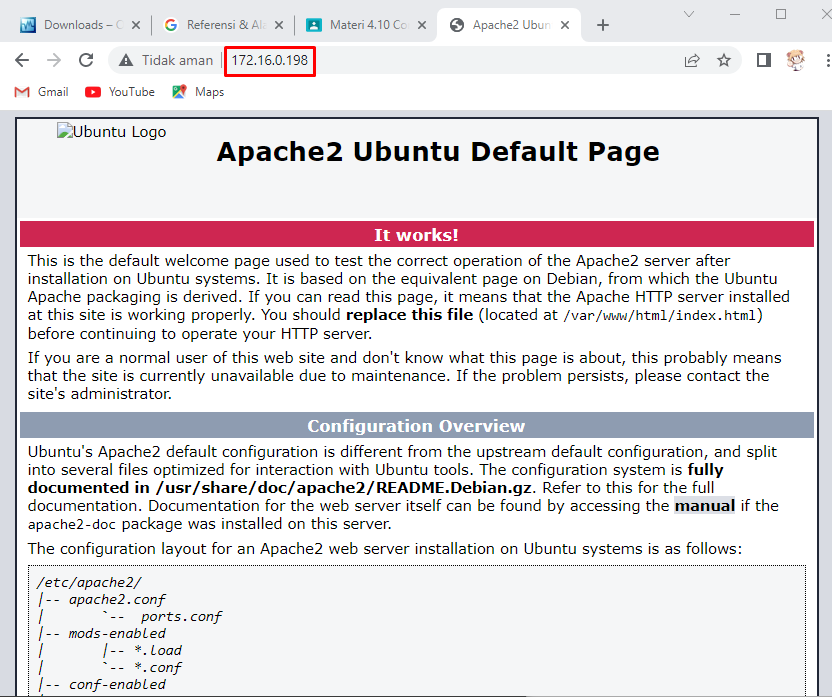The width and height of the screenshot is (832, 697).
Task: Click the 'mods-enabled' line in the tree
Action: (x=117, y=633)
